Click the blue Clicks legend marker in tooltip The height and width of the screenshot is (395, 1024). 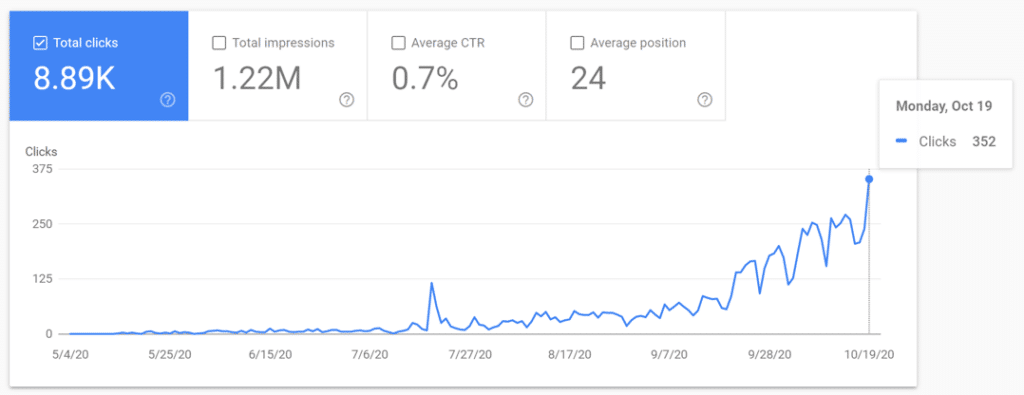901,142
